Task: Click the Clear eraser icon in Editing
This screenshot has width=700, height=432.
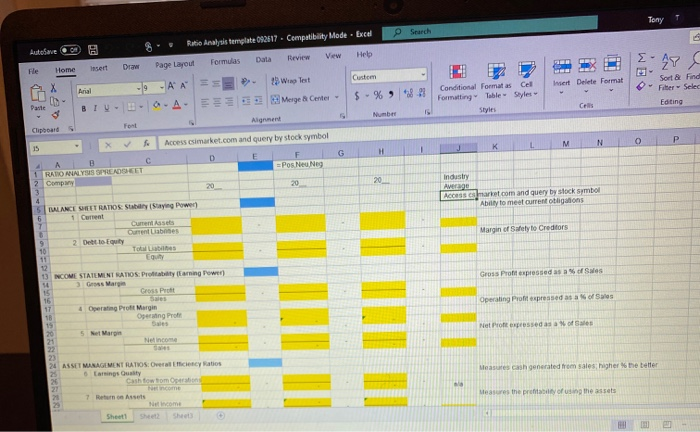Action: pyautogui.click(x=641, y=86)
